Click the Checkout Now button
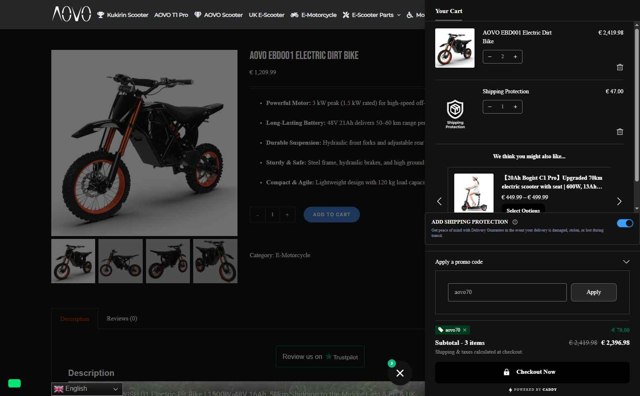 pyautogui.click(x=532, y=372)
